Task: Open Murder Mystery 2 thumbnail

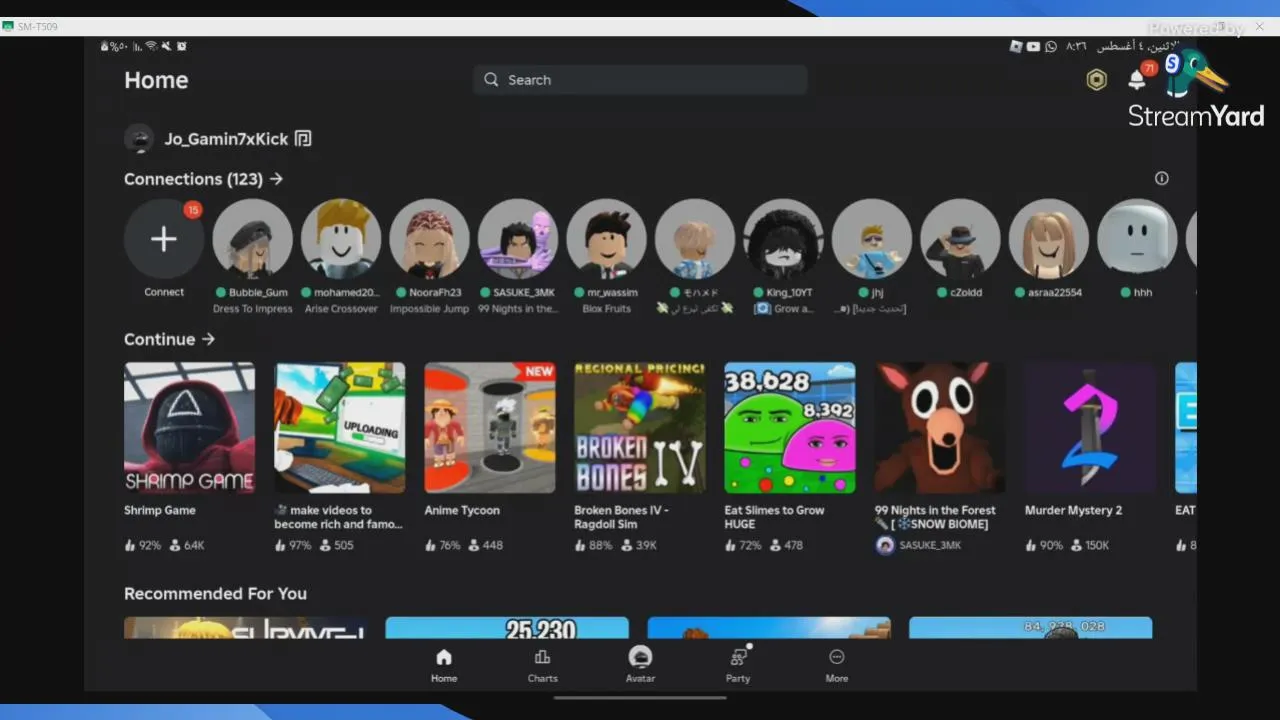Action: pyautogui.click(x=1090, y=428)
